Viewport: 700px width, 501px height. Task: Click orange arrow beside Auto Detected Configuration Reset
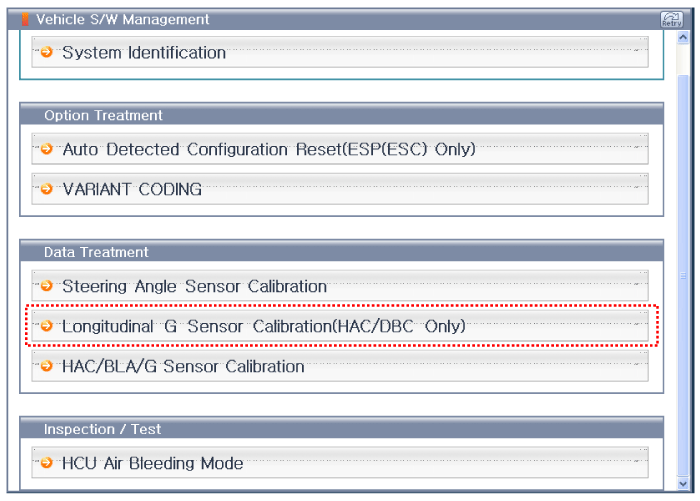click(x=47, y=149)
